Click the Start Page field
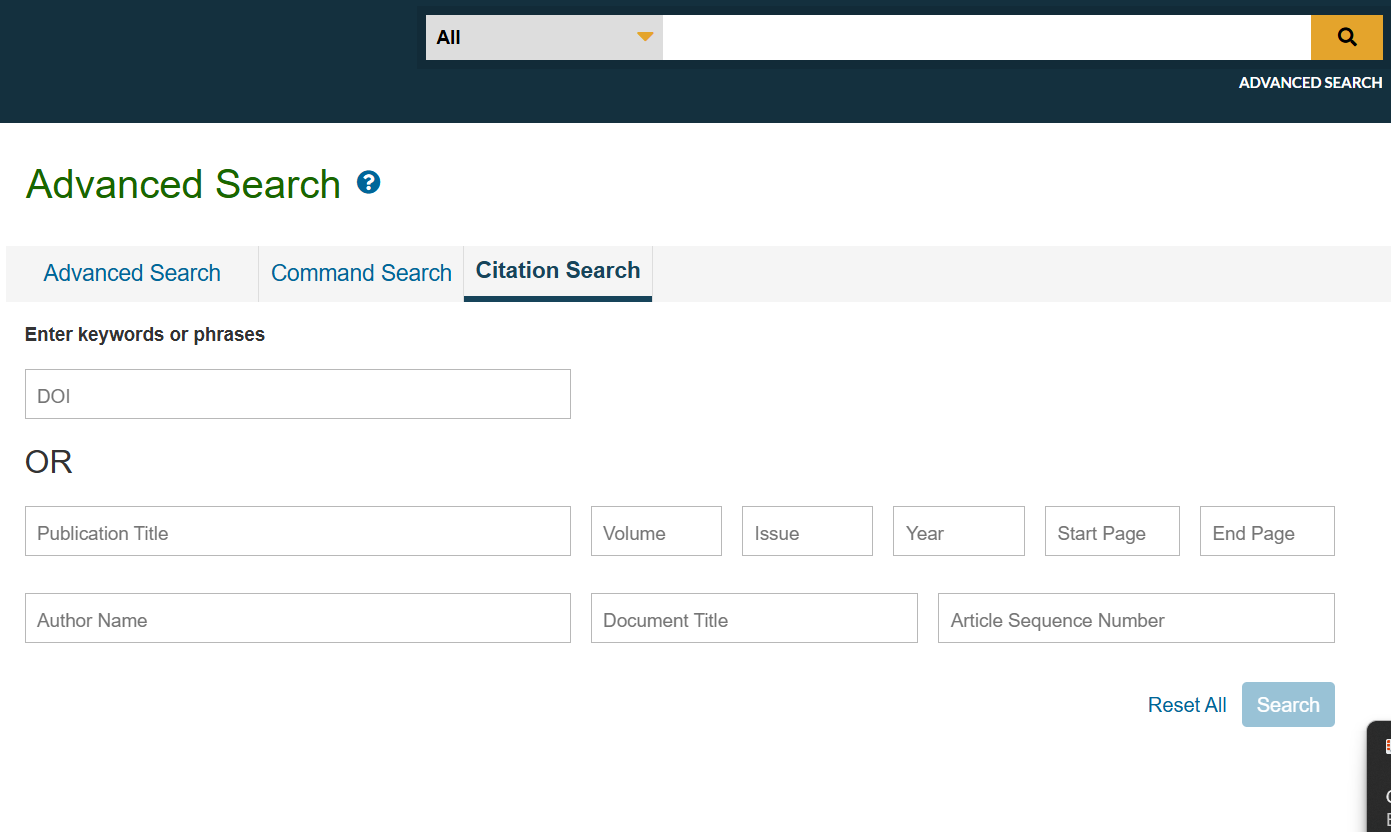 pyautogui.click(x=1112, y=531)
